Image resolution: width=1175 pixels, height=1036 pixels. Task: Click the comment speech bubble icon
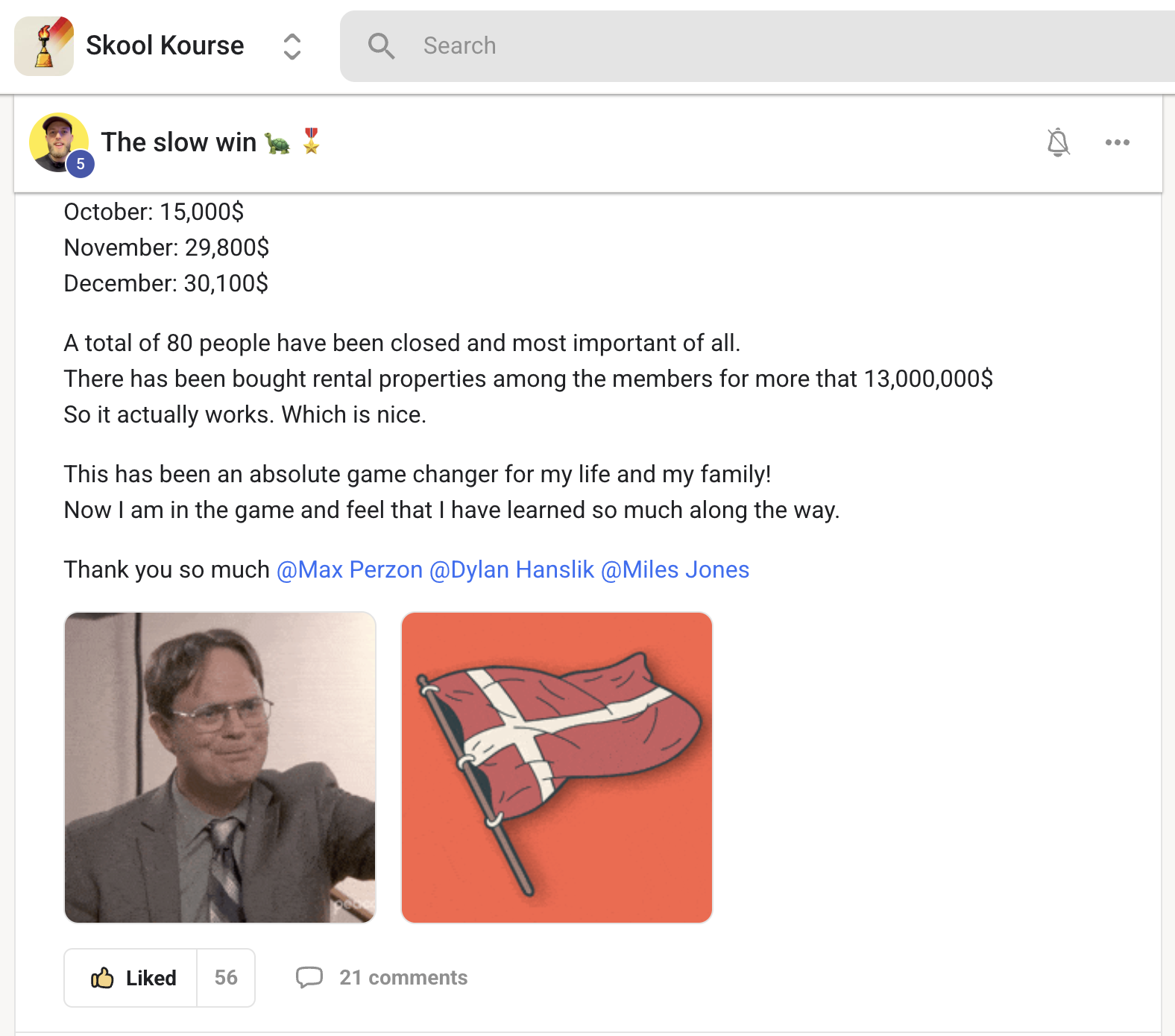[x=309, y=977]
